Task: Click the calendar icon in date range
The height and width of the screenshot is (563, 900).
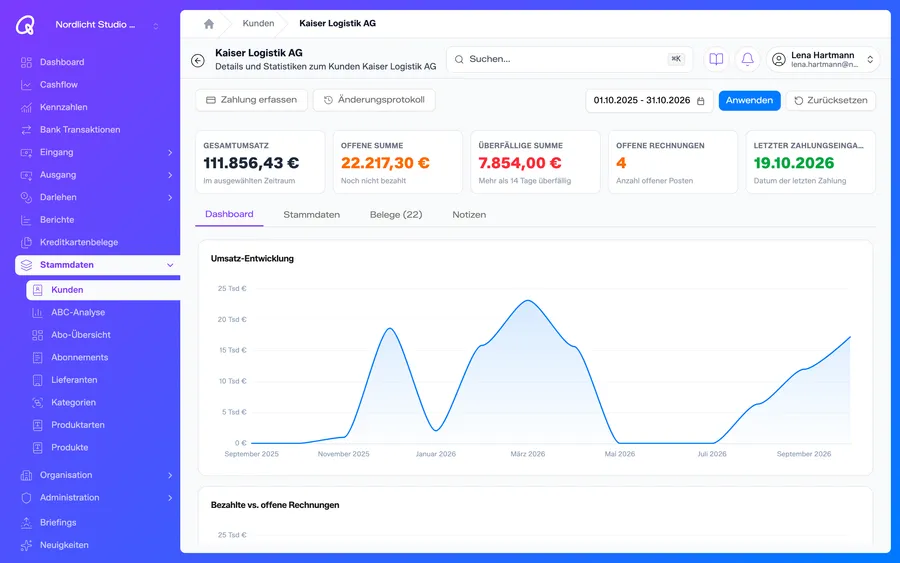Action: (700, 101)
